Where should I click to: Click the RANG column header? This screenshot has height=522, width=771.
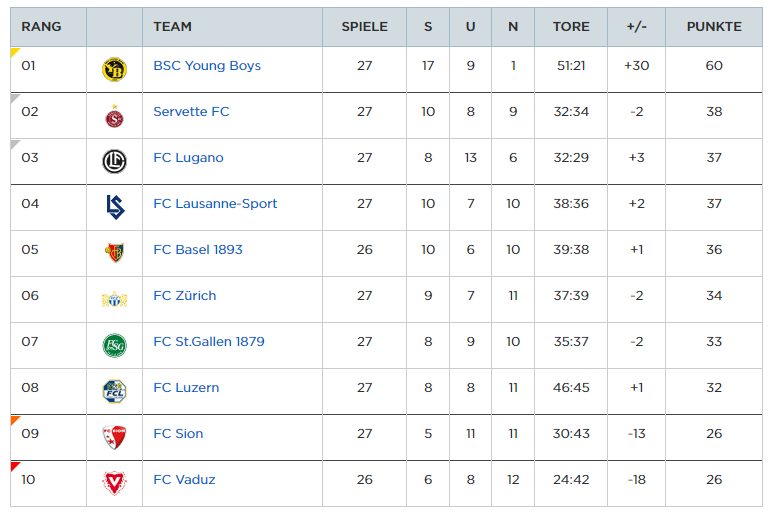(41, 27)
